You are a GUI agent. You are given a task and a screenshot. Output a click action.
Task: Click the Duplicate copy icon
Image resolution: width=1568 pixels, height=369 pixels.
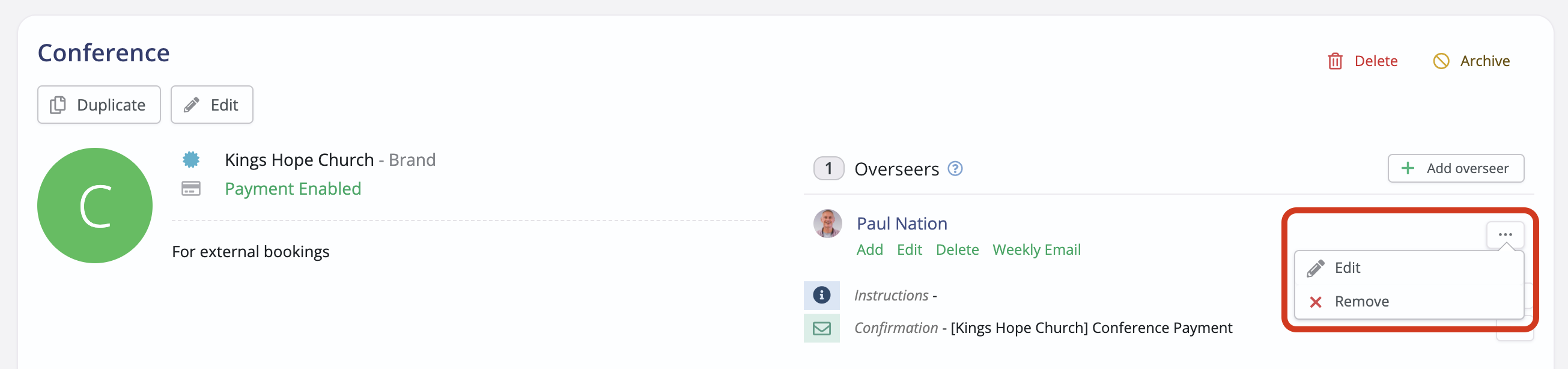click(58, 104)
